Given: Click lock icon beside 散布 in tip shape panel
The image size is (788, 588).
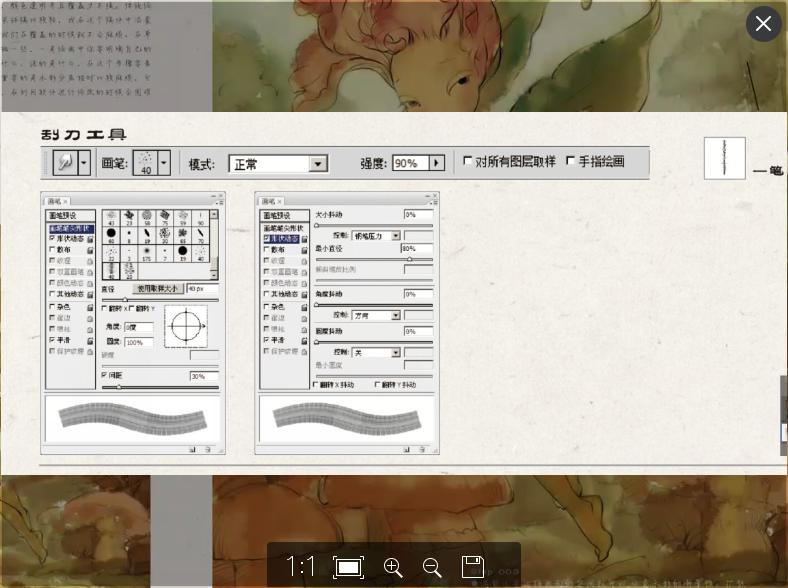Looking at the screenshot, I should coord(90,250).
